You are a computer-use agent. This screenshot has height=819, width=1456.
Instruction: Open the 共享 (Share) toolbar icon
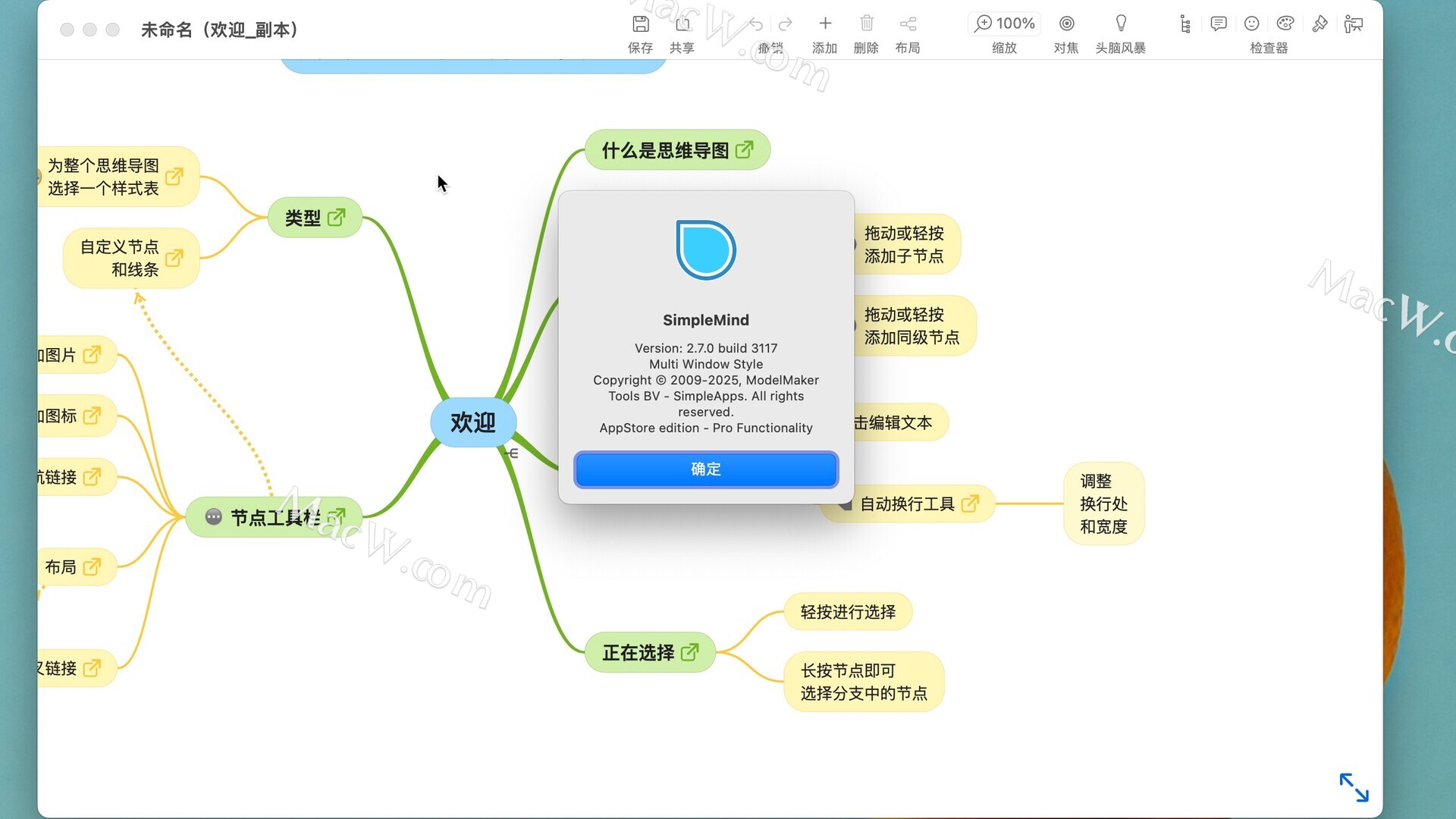click(x=682, y=24)
